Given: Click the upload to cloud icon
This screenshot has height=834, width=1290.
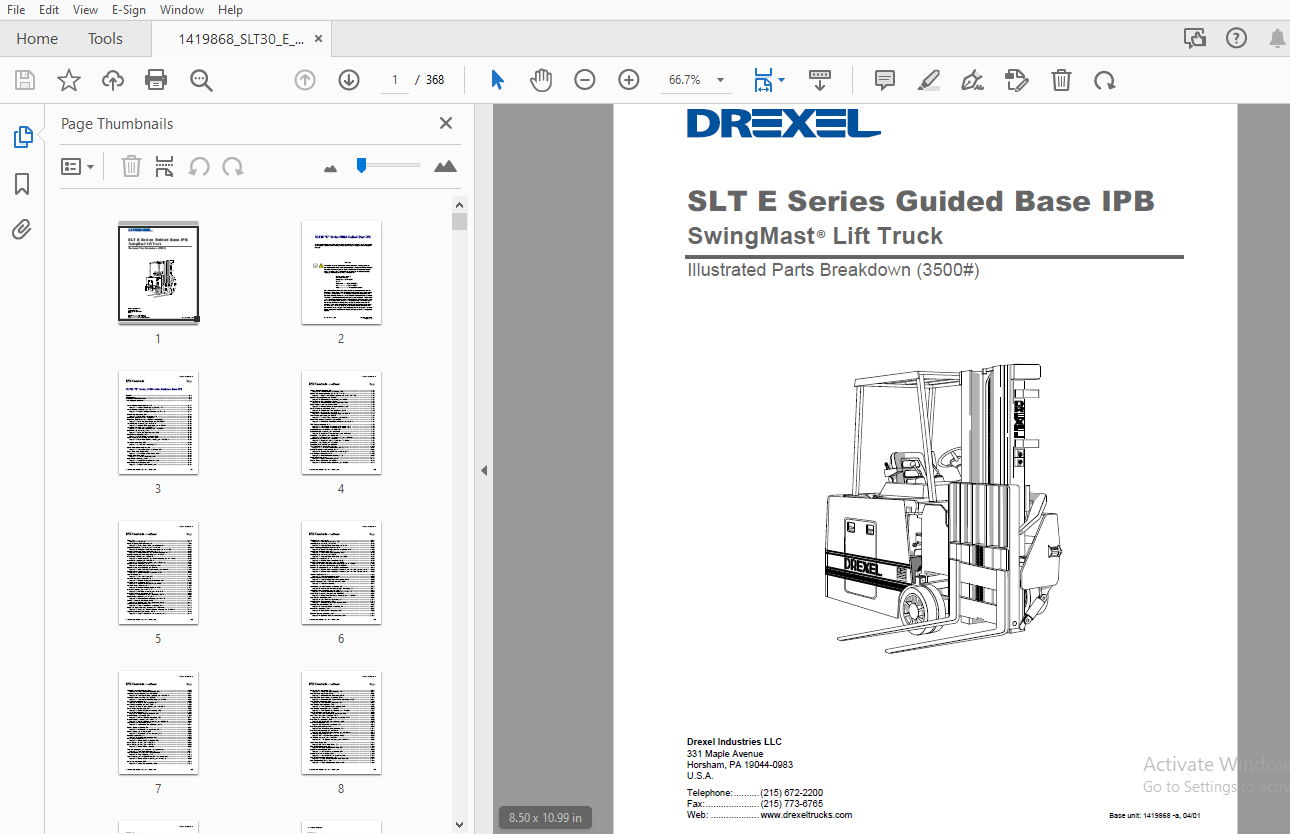Looking at the screenshot, I should 113,80.
